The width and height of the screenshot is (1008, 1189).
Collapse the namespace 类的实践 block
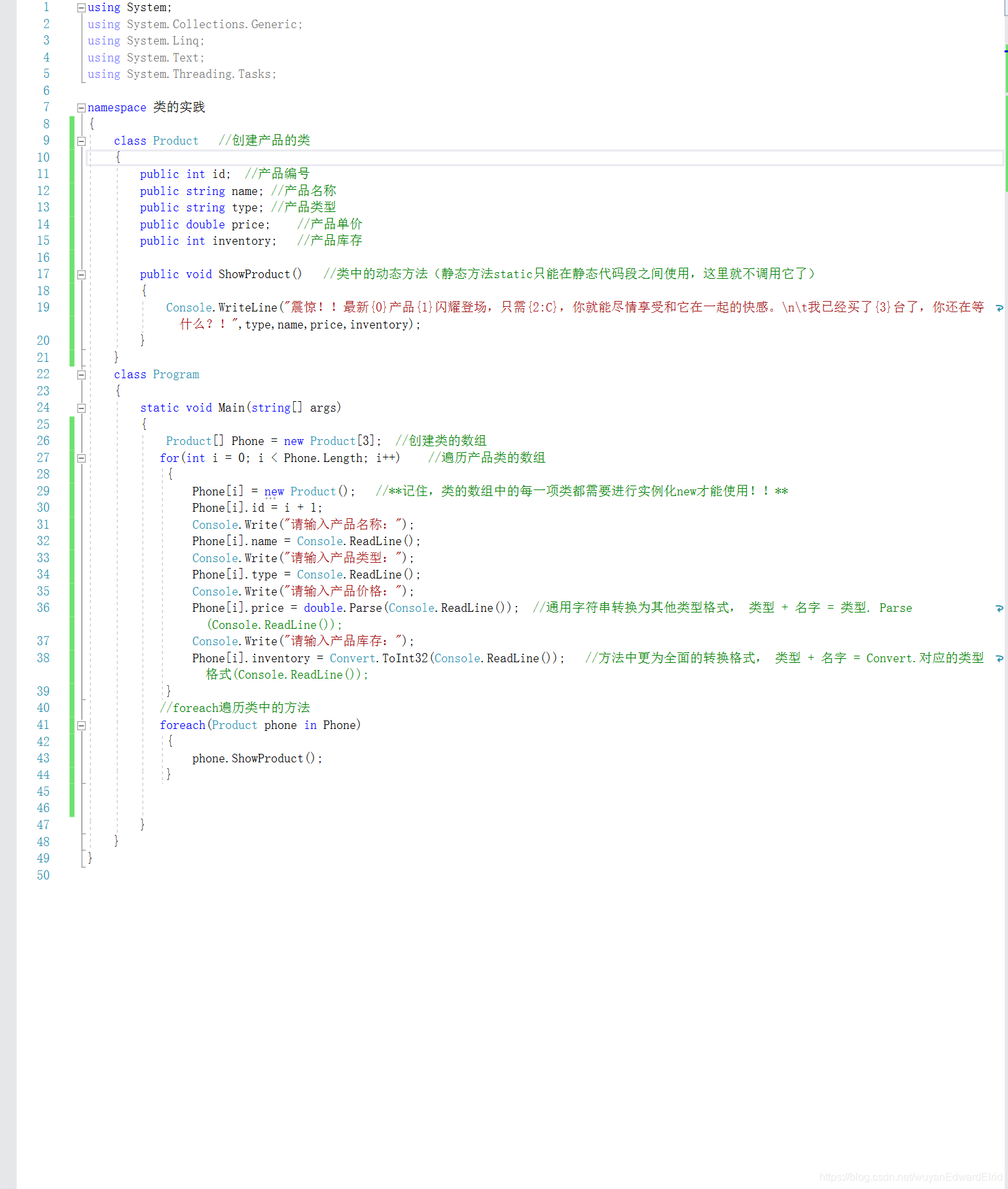coord(81,108)
